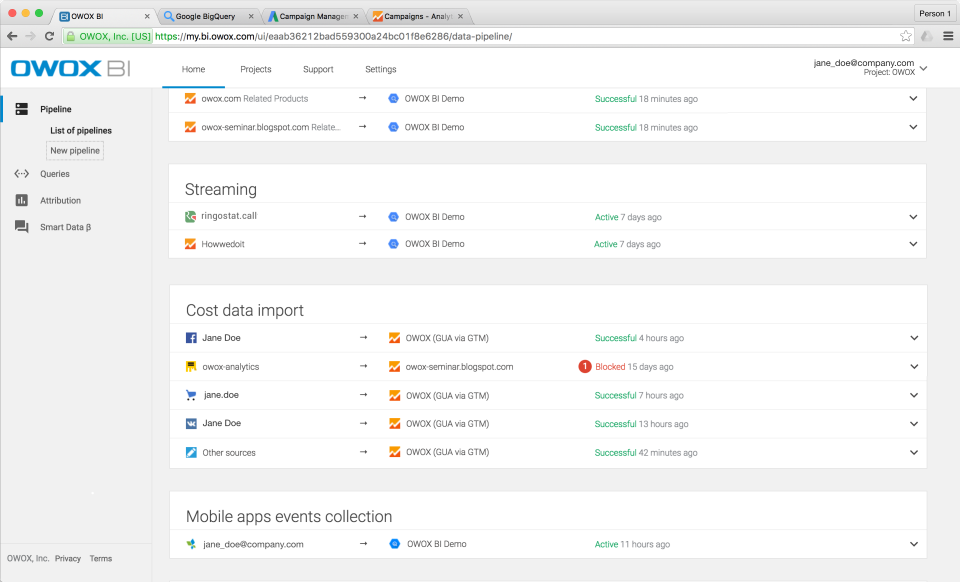This screenshot has width=960, height=582.
Task: Open the Chrome hamburger menu
Action: pyautogui.click(x=948, y=36)
